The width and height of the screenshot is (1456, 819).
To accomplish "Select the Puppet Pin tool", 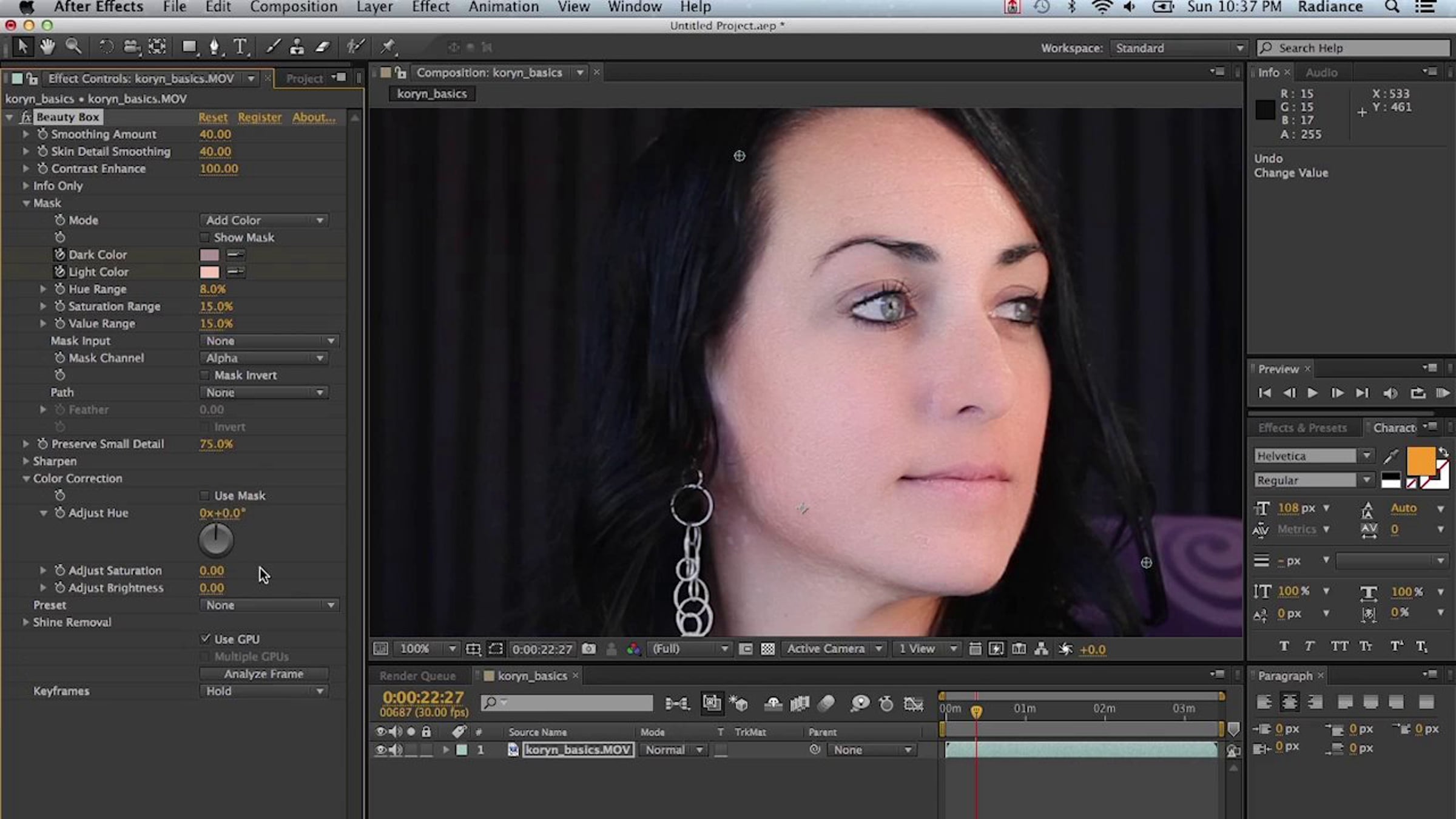I will [x=388, y=47].
